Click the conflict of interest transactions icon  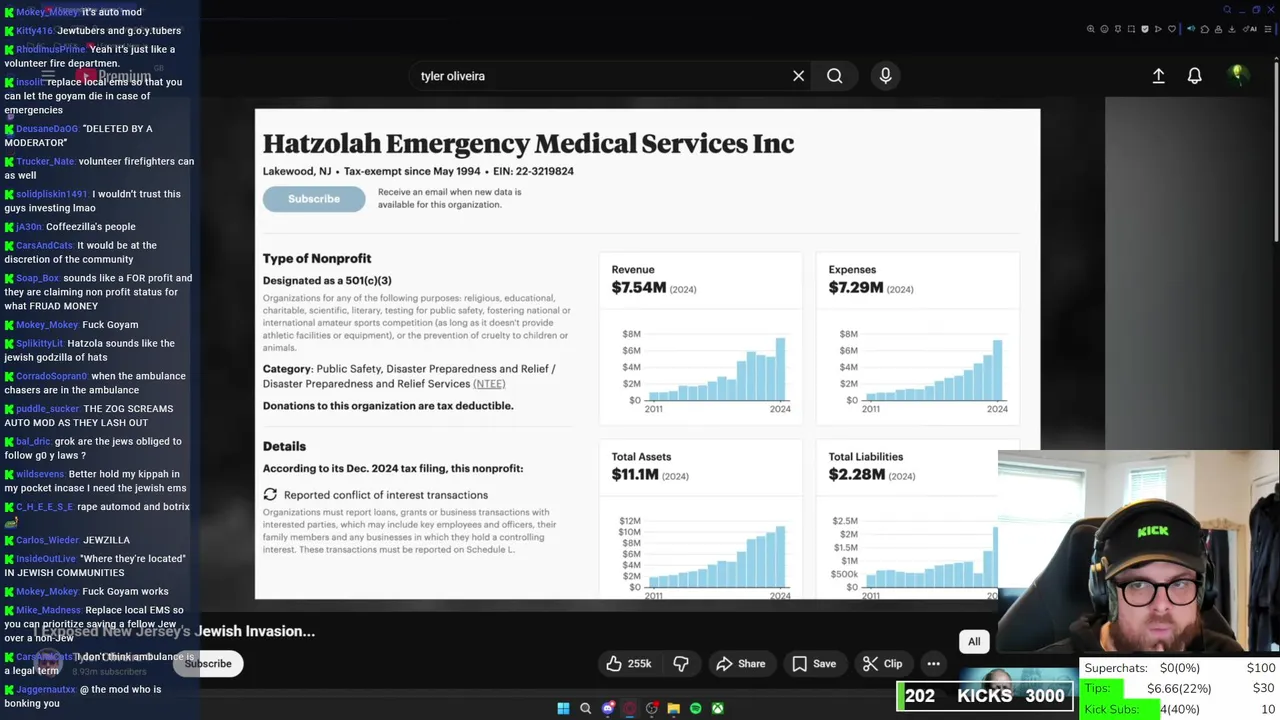(x=270, y=494)
